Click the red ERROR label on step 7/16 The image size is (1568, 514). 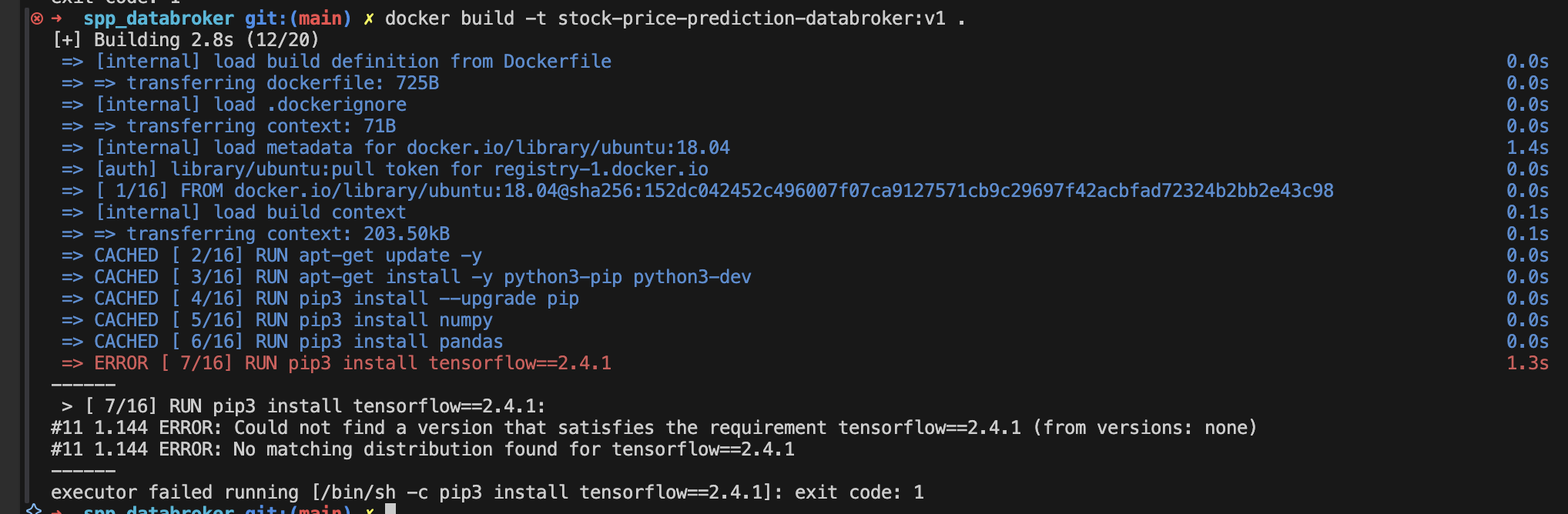121,363
